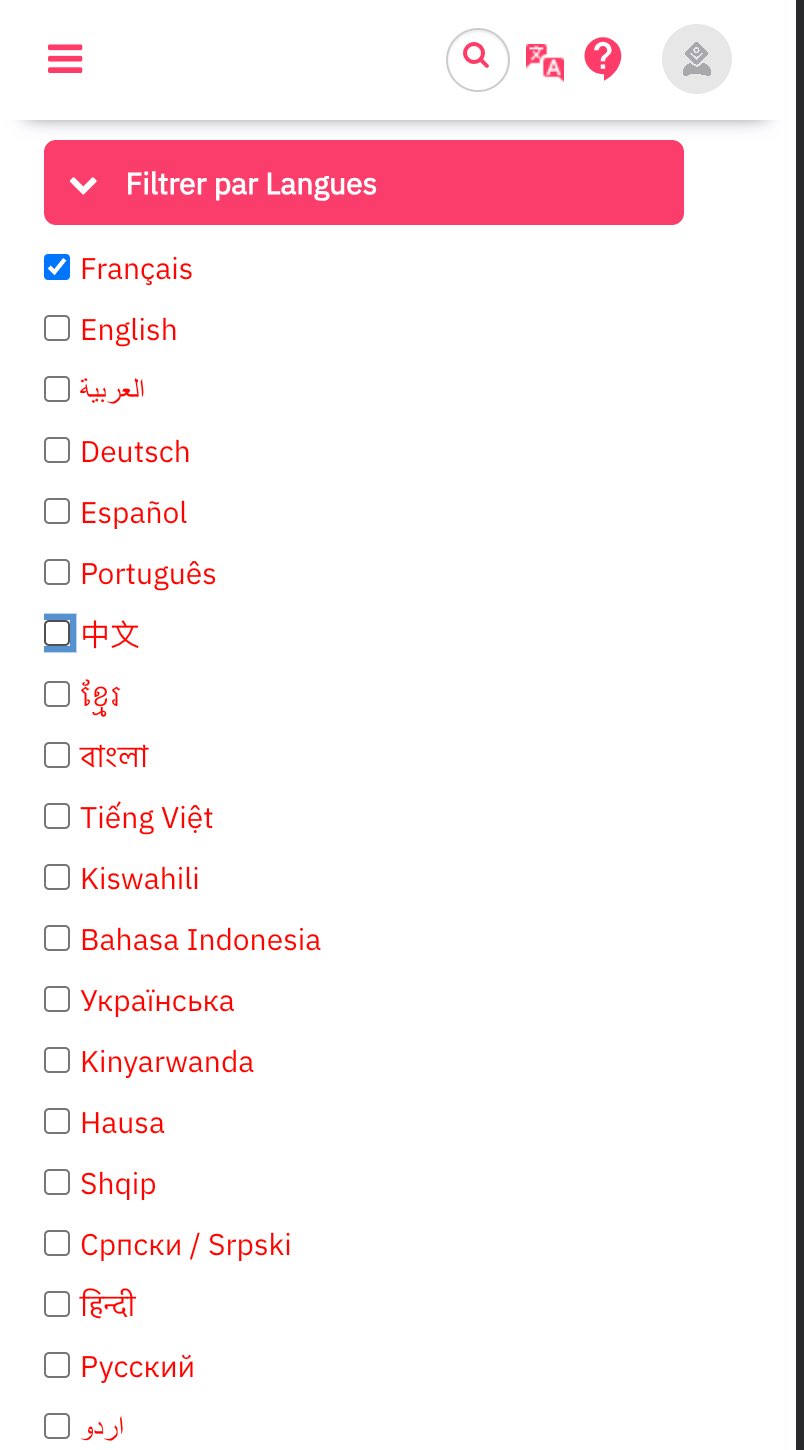Check the focused 中文 checkbox
Screen dimensions: 804x1450
click(x=58, y=633)
